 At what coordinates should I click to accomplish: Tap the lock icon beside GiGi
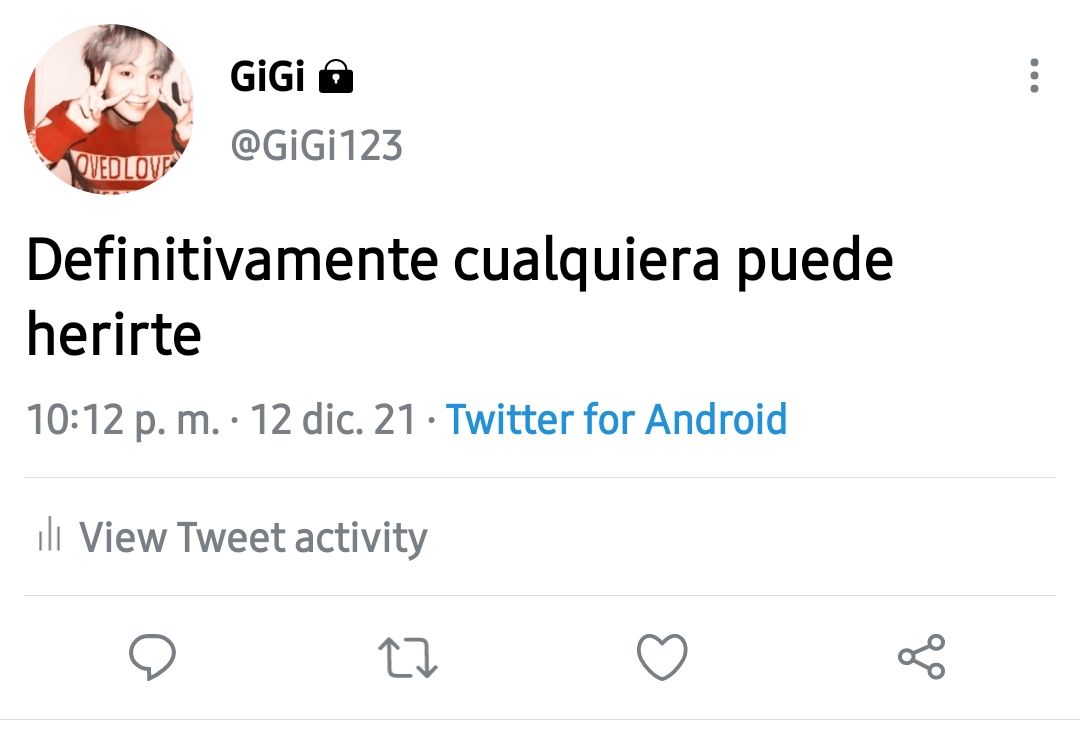click(336, 76)
